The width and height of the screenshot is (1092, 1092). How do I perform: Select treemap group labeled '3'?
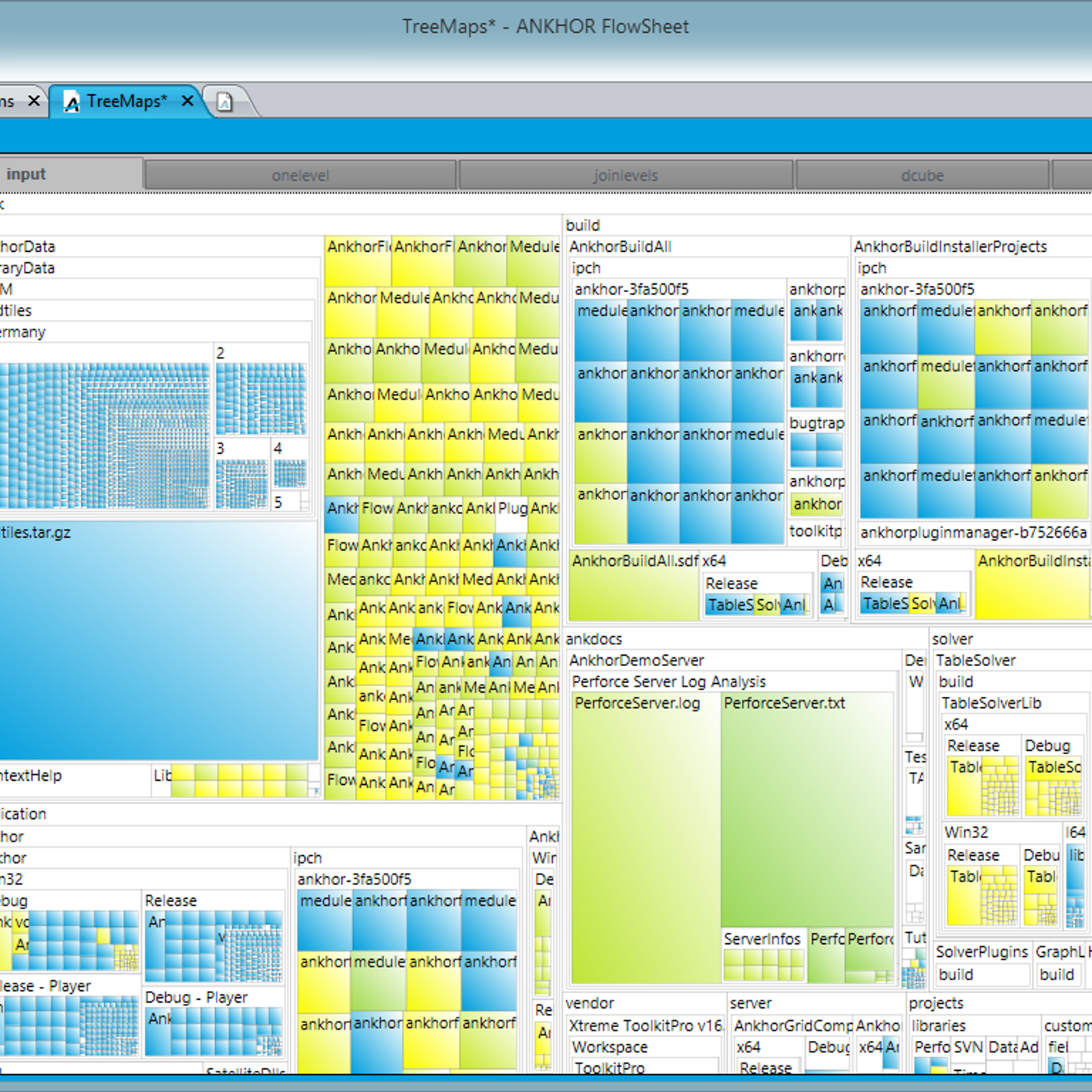click(220, 448)
